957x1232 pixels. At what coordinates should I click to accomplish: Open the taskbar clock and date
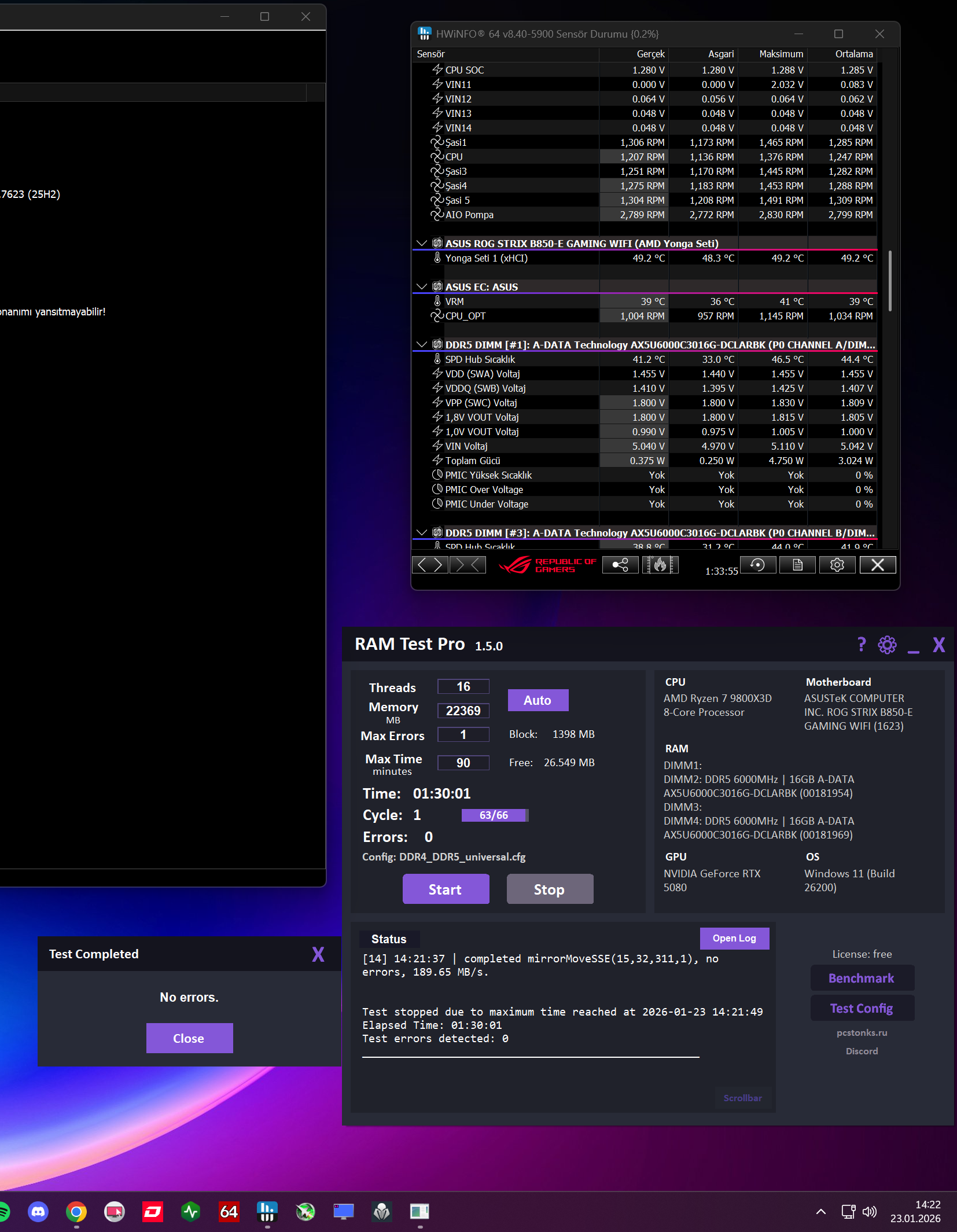coord(915,1211)
